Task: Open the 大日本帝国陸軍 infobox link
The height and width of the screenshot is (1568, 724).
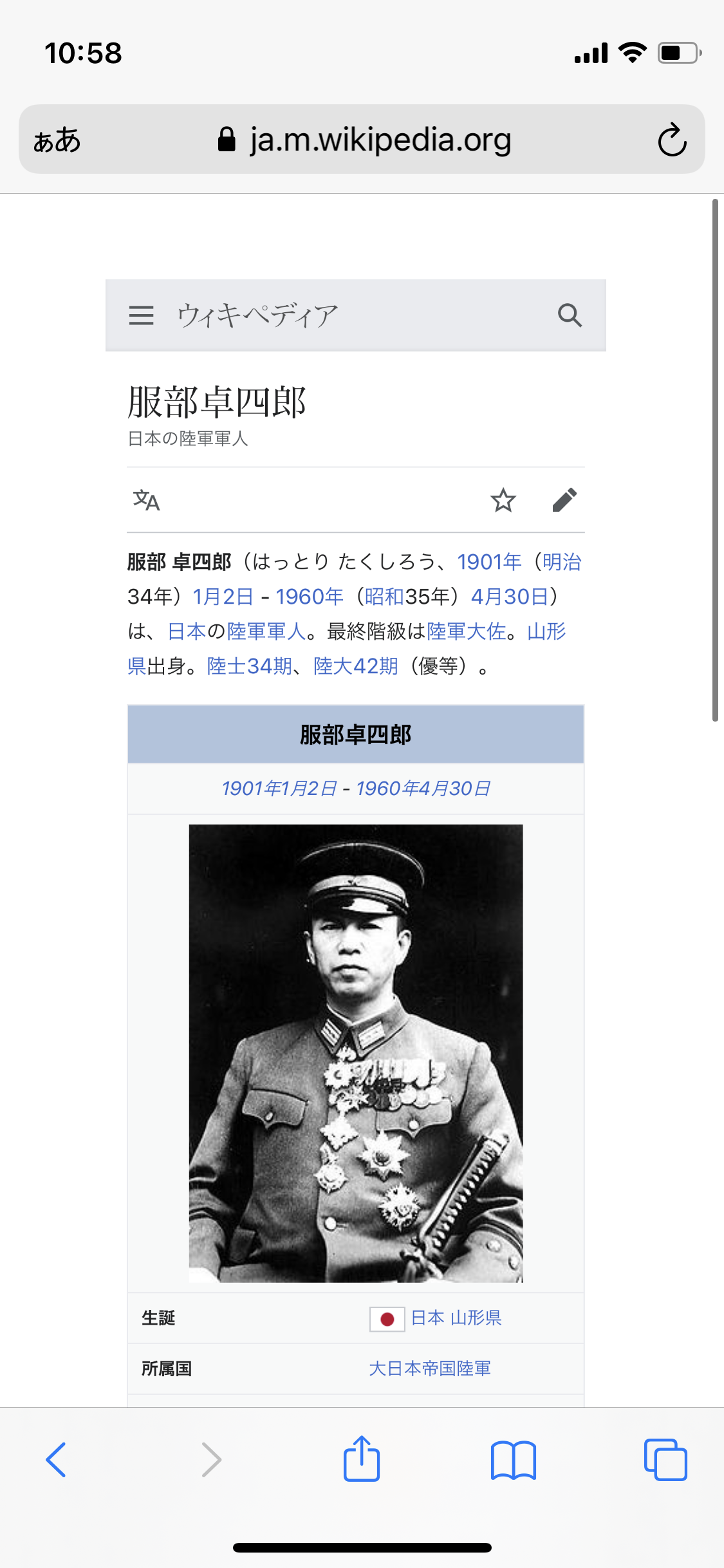Action: tap(430, 1368)
